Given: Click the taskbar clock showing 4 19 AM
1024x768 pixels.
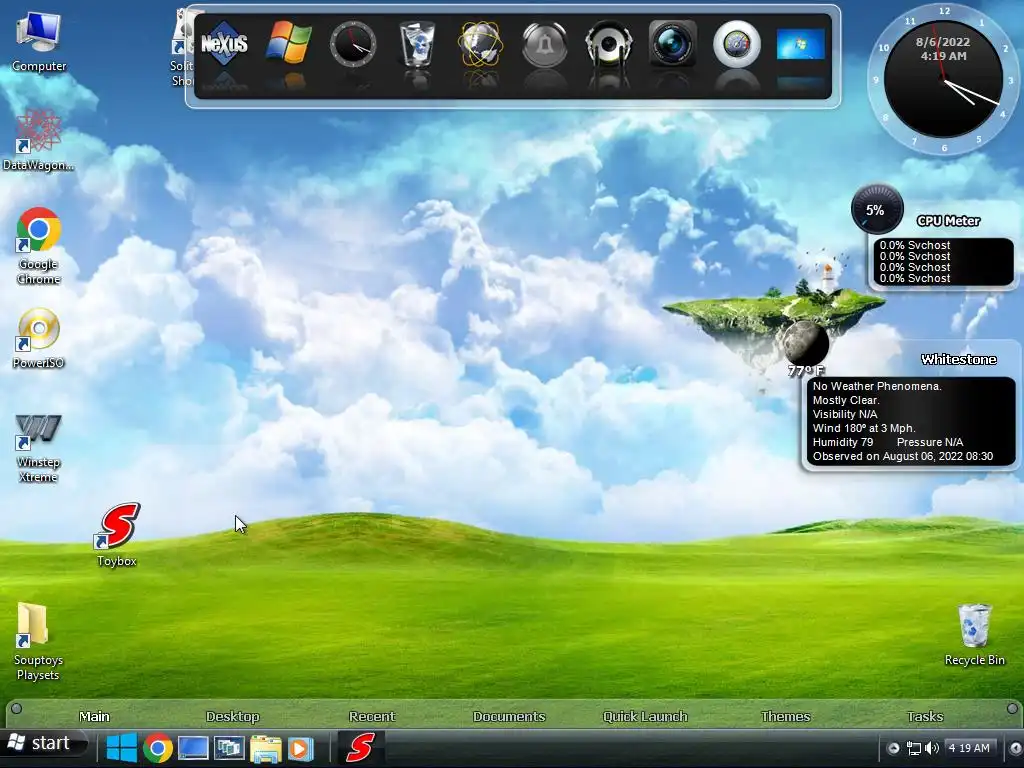Looking at the screenshot, I should coord(969,748).
